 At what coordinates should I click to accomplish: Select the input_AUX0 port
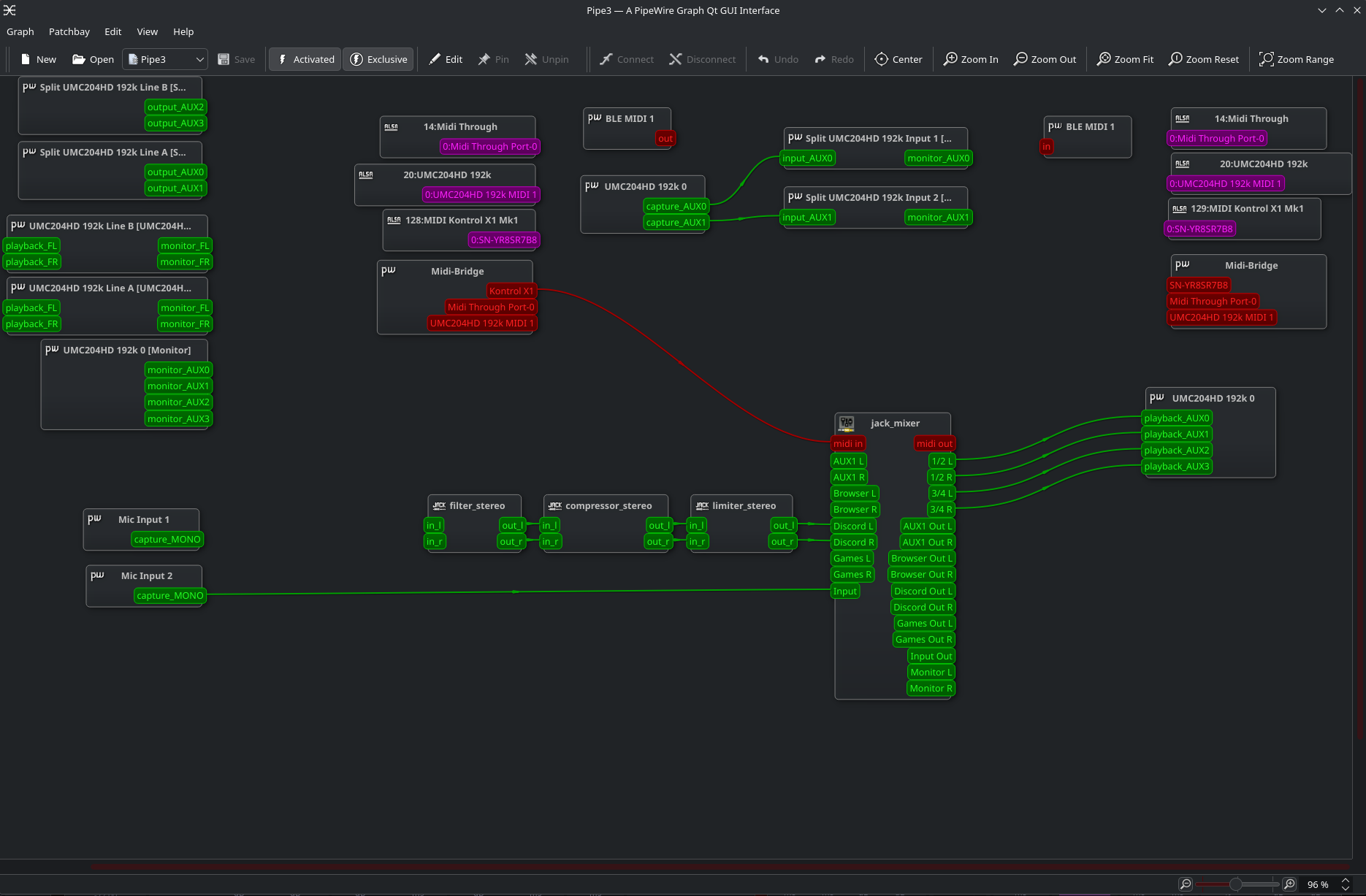tap(807, 158)
